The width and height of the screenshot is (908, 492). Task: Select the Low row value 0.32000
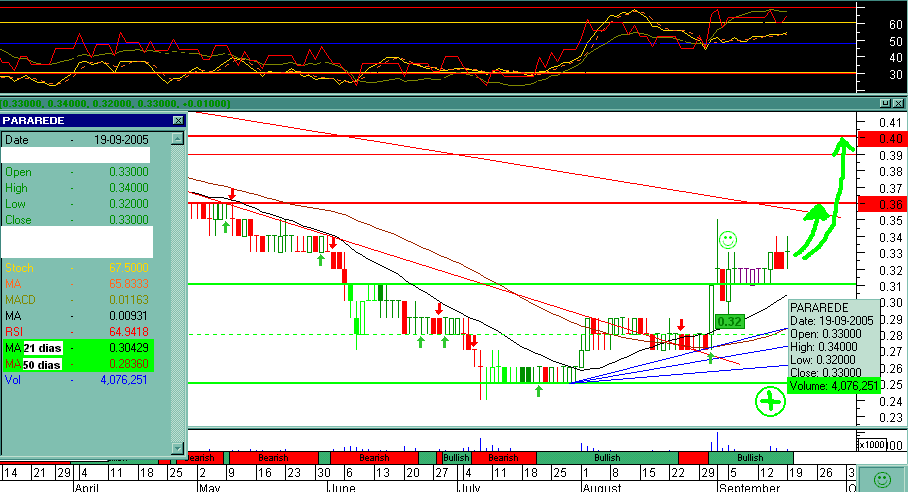(x=129, y=204)
